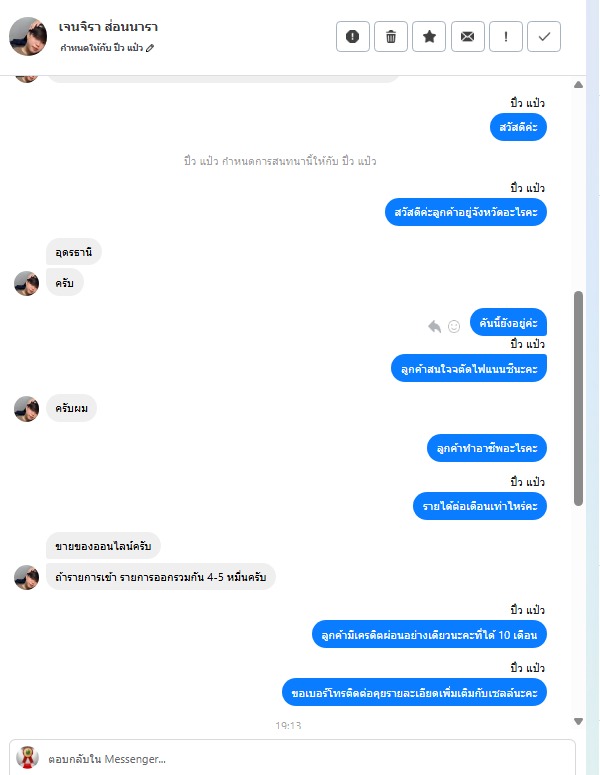Screen dimensions: 600x775
Task: Open assigned-to label กำหนดให้กับ ปิ๋ว แป๋ว
Action: tap(101, 48)
